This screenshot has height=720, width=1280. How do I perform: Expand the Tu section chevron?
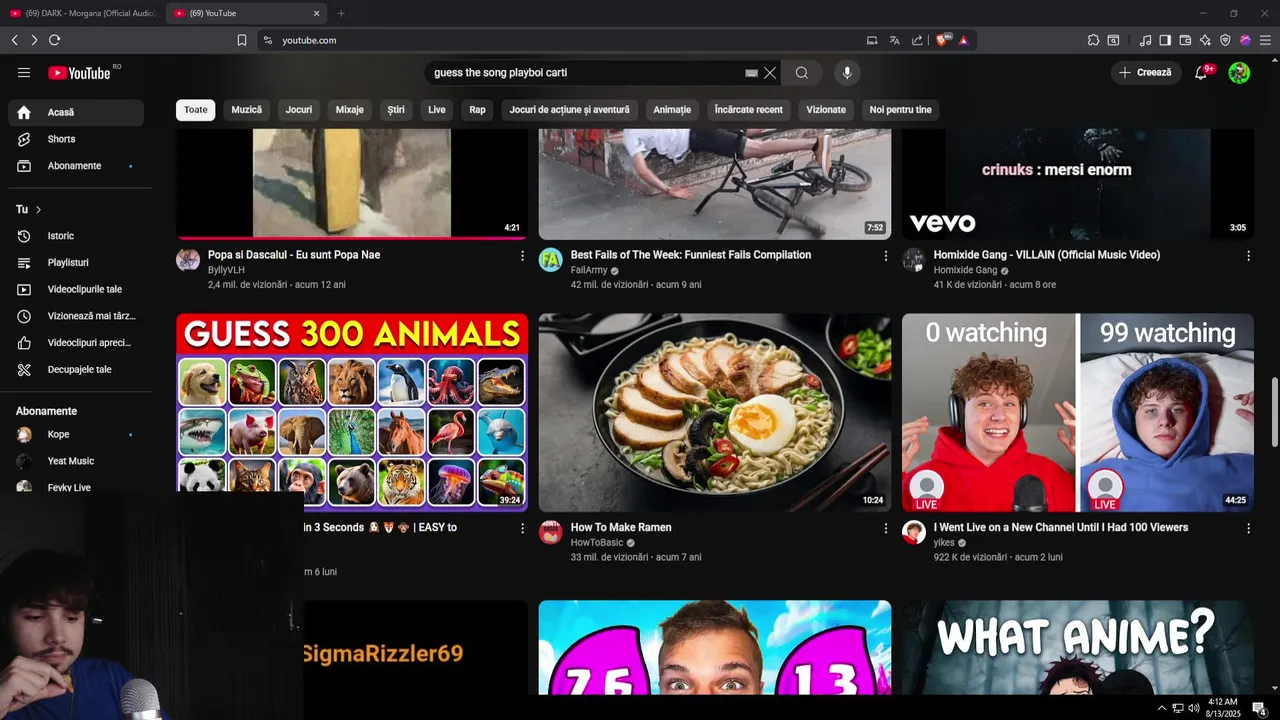tap(38, 209)
